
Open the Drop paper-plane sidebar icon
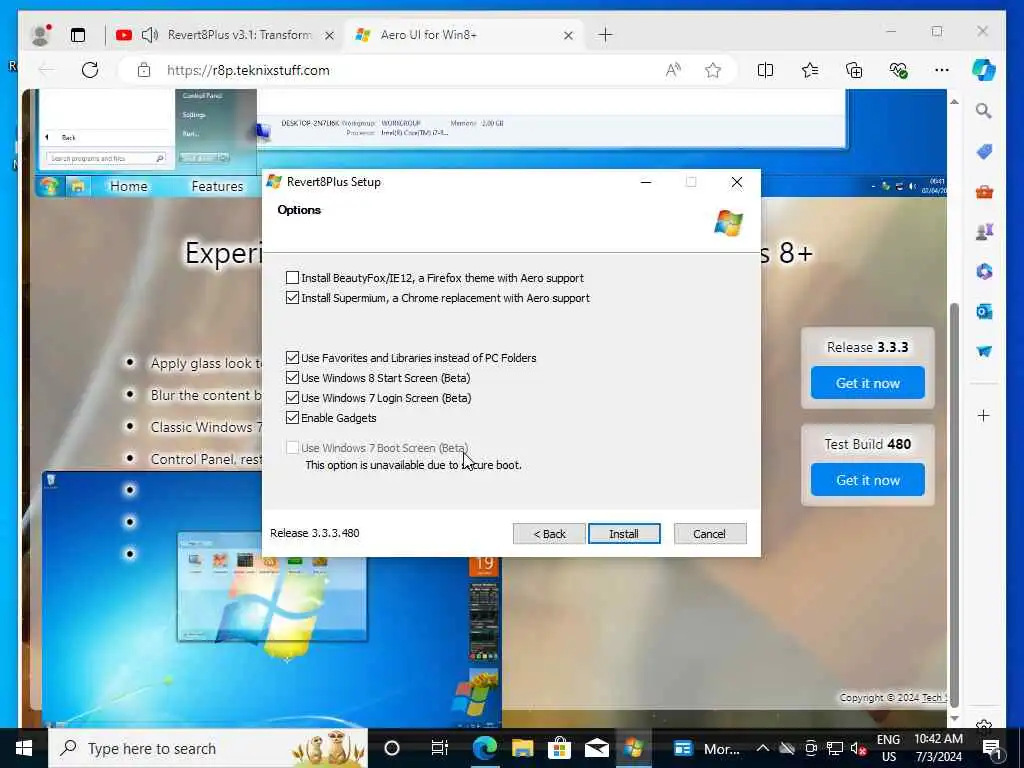[984, 351]
